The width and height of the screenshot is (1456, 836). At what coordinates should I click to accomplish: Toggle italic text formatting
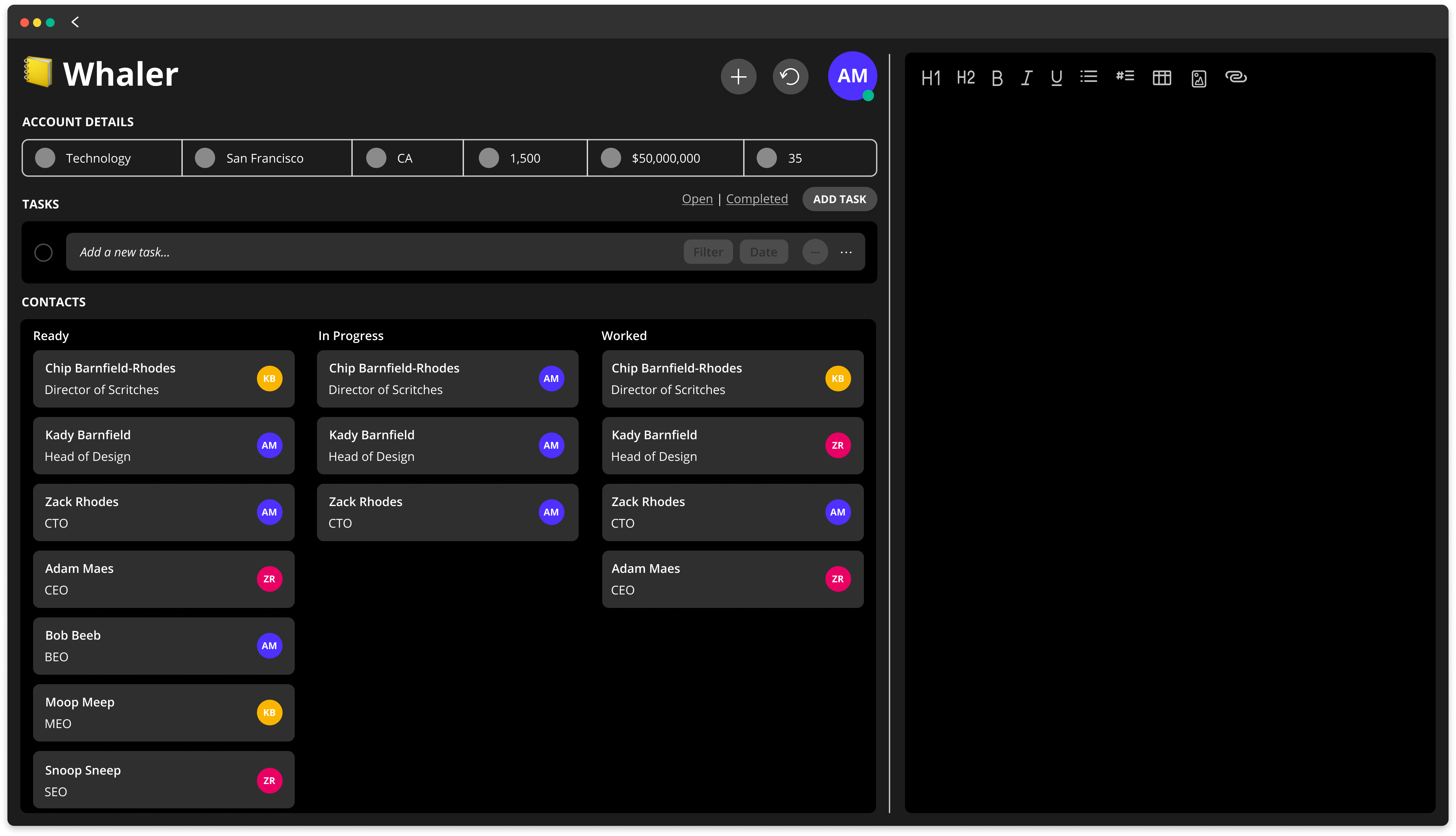[1026, 78]
